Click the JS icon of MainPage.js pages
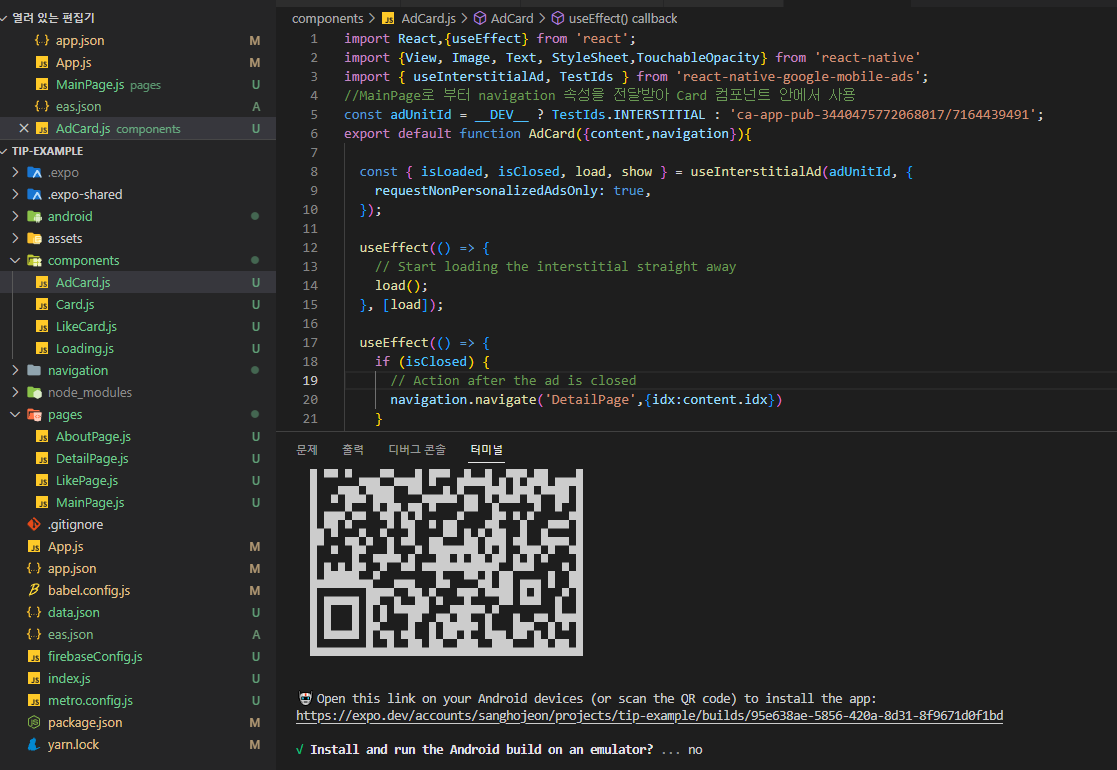Viewport: 1117px width, 770px height. [42, 85]
